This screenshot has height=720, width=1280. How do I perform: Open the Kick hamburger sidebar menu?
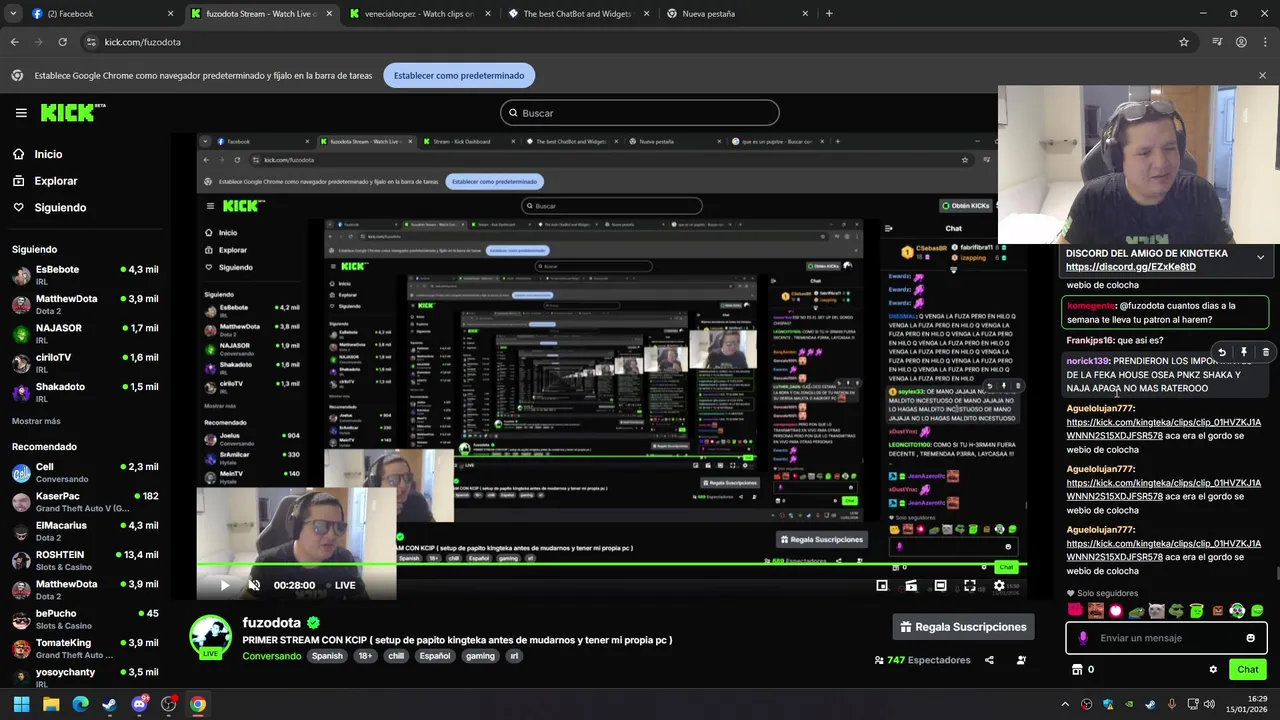point(21,113)
